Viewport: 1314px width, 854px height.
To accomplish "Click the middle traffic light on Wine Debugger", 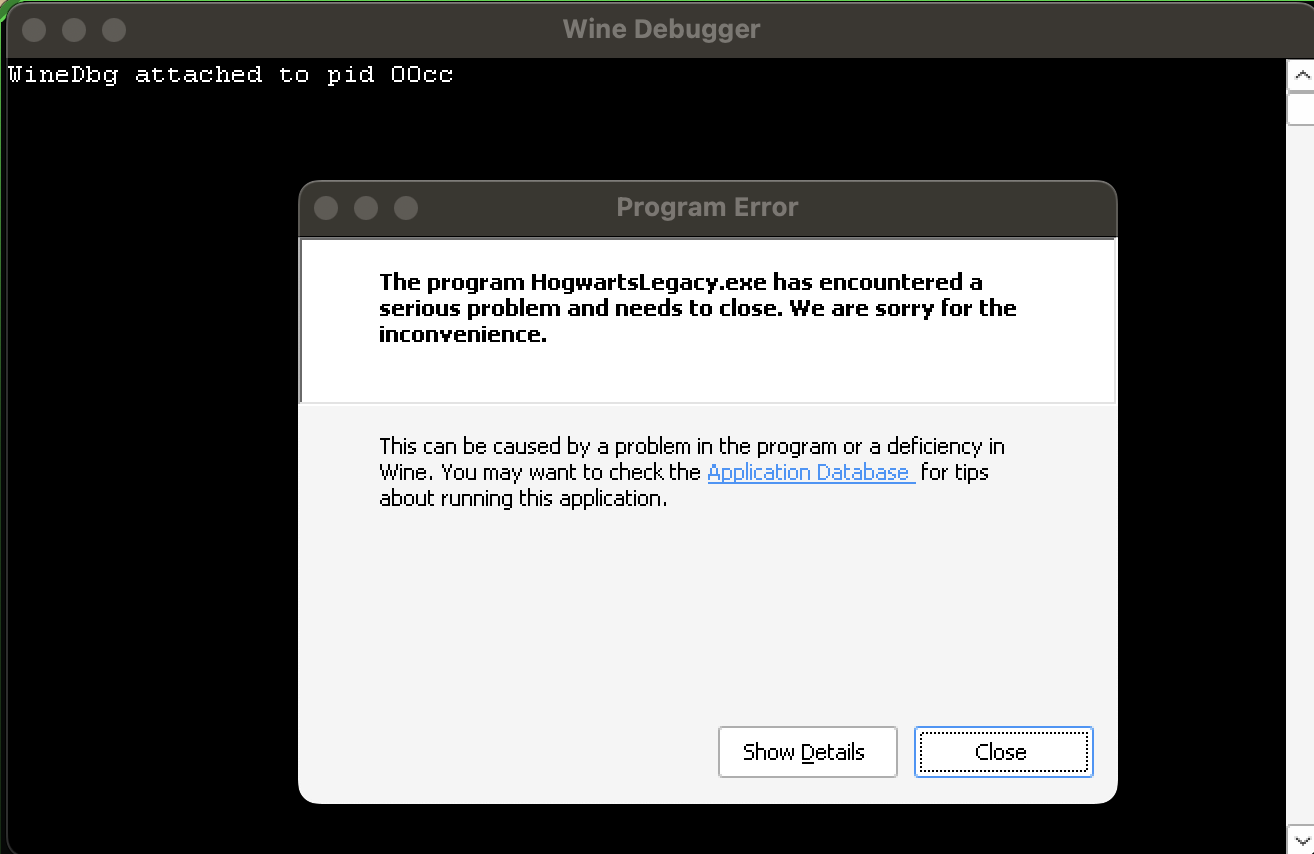I will (x=74, y=30).
